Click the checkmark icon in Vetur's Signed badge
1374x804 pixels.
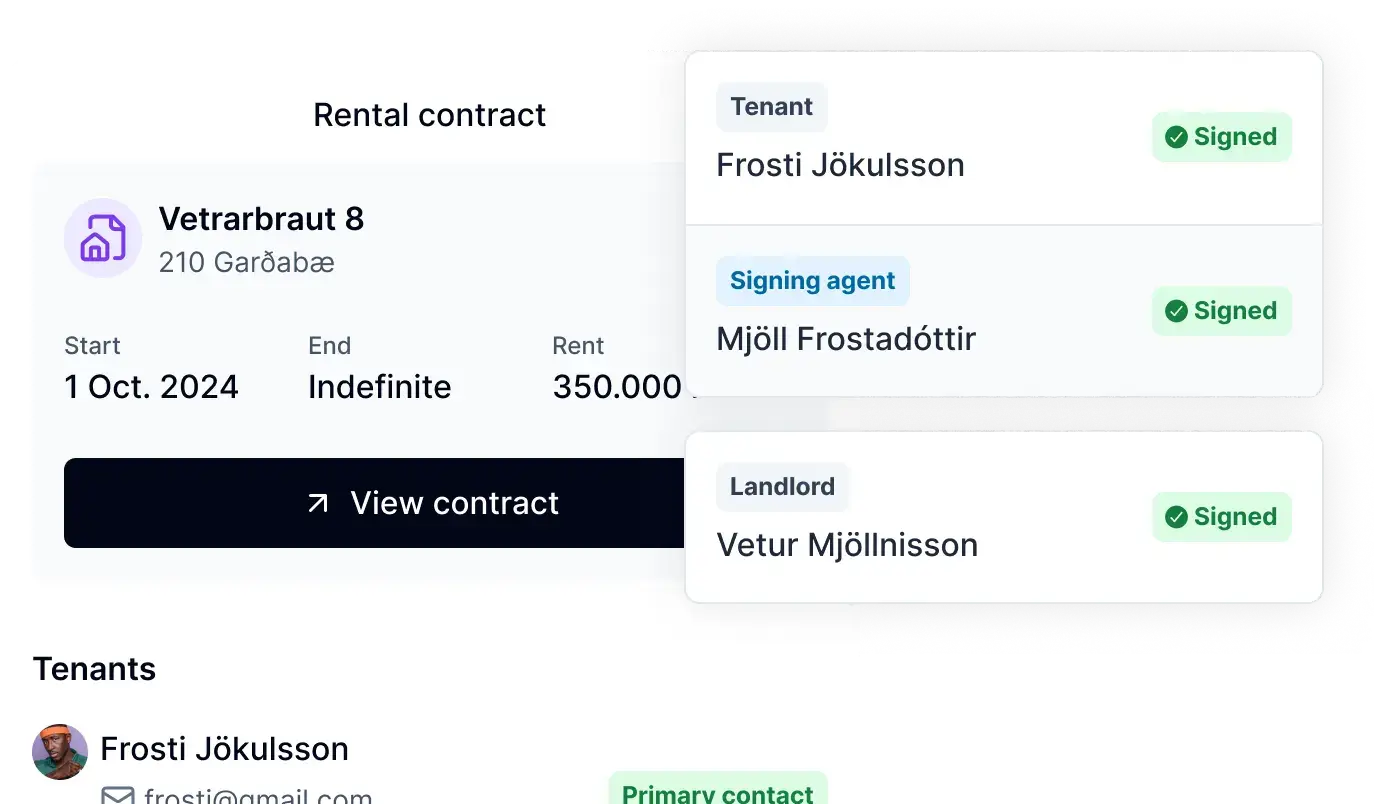point(1177,517)
